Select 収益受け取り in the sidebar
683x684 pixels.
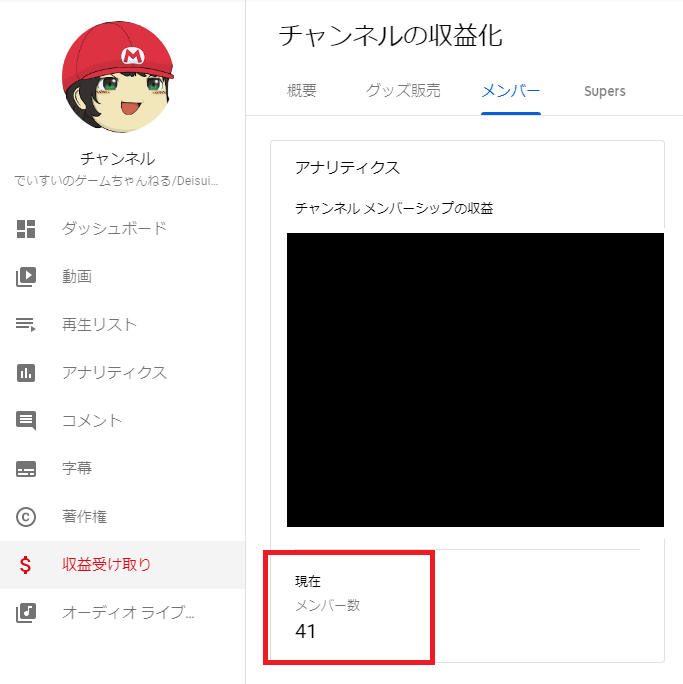click(122, 565)
